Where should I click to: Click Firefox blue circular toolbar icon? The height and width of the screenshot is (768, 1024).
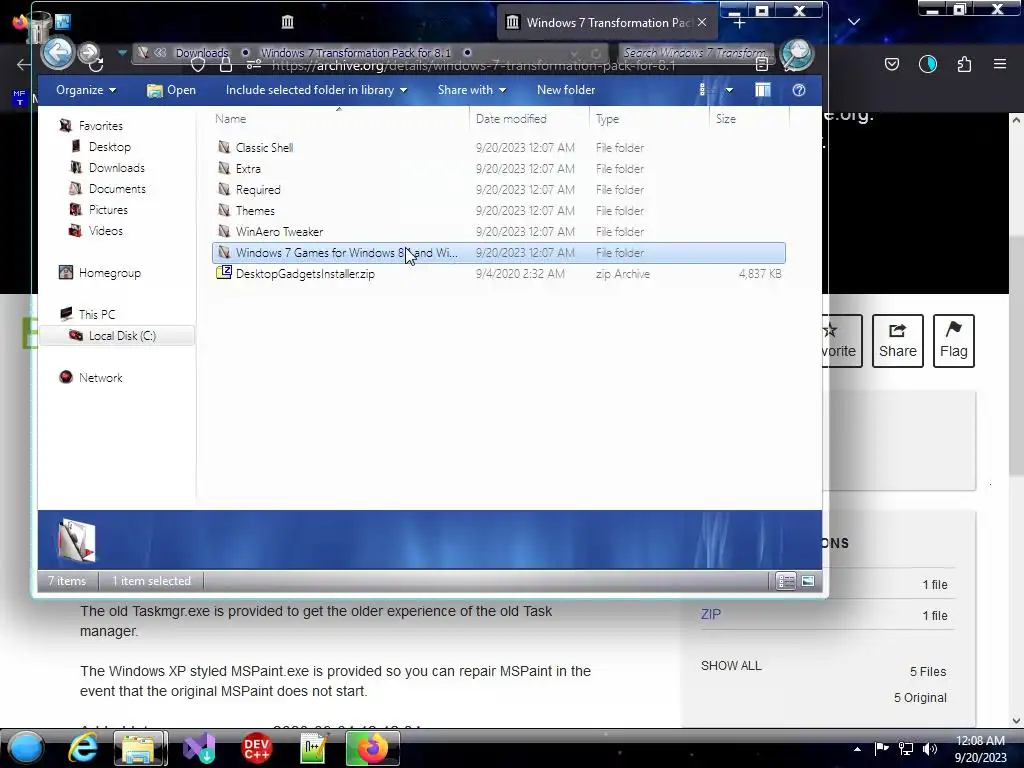(927, 64)
